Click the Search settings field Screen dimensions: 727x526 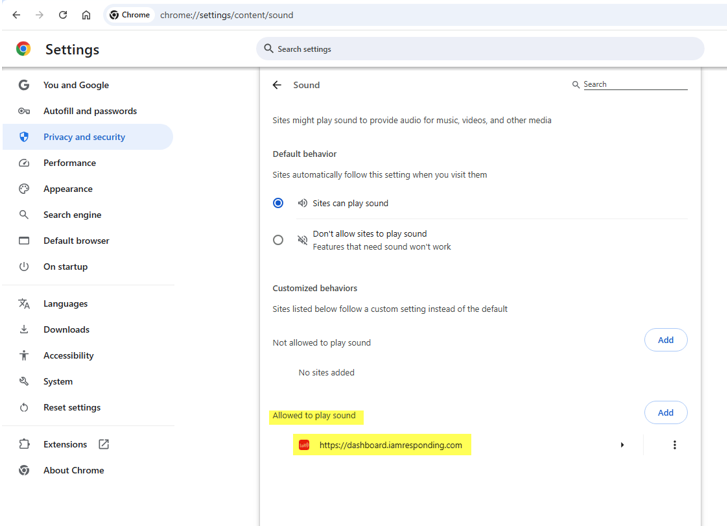tap(480, 49)
